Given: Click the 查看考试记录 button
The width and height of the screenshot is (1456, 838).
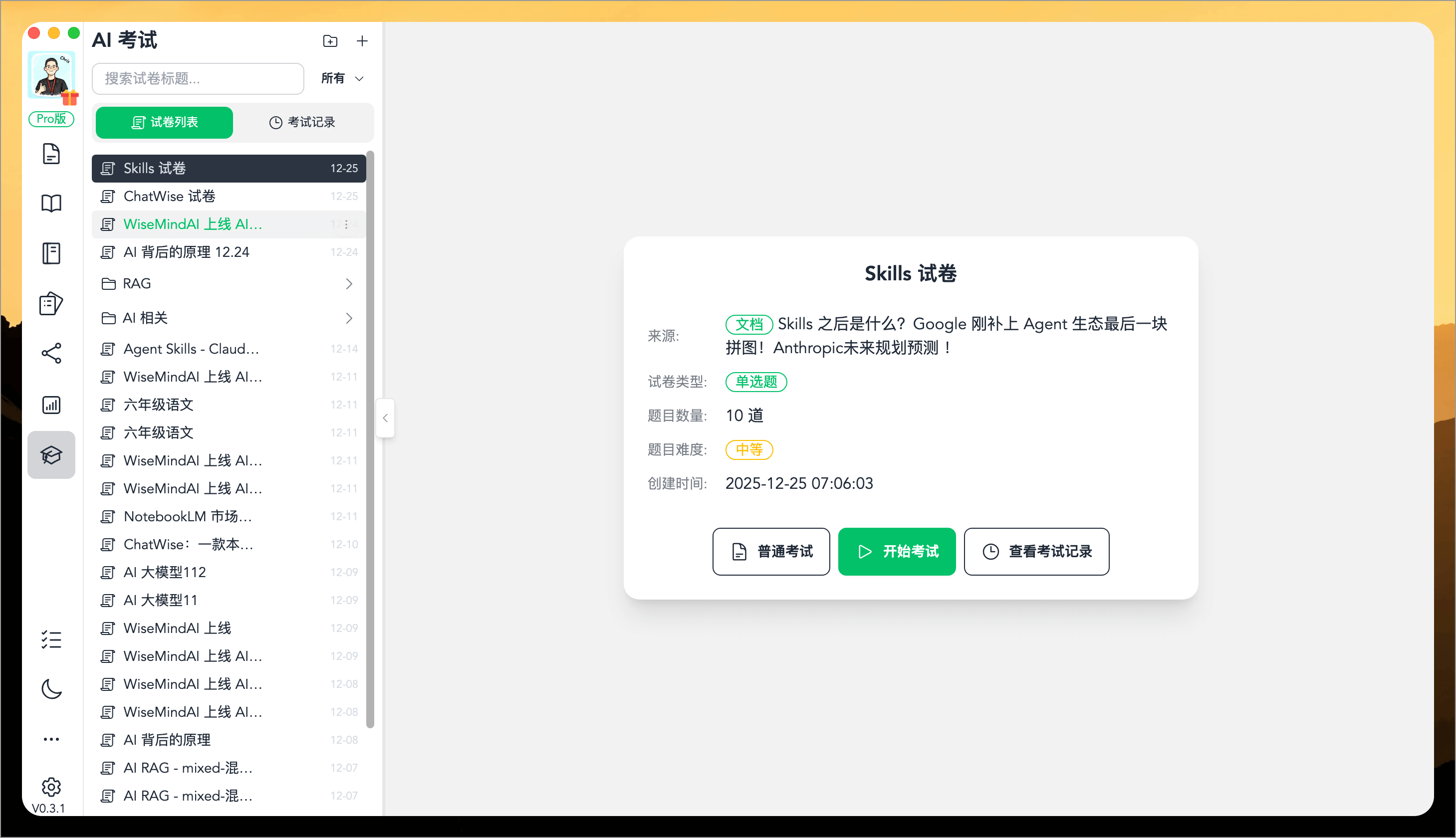Looking at the screenshot, I should pos(1036,551).
